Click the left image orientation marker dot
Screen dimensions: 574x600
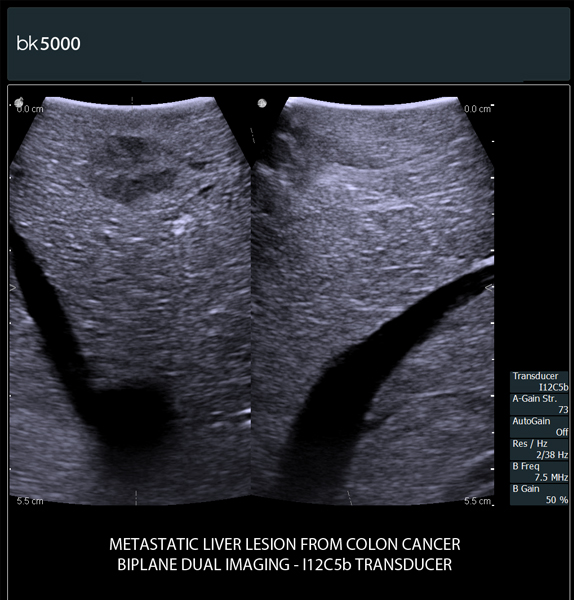coord(19,103)
